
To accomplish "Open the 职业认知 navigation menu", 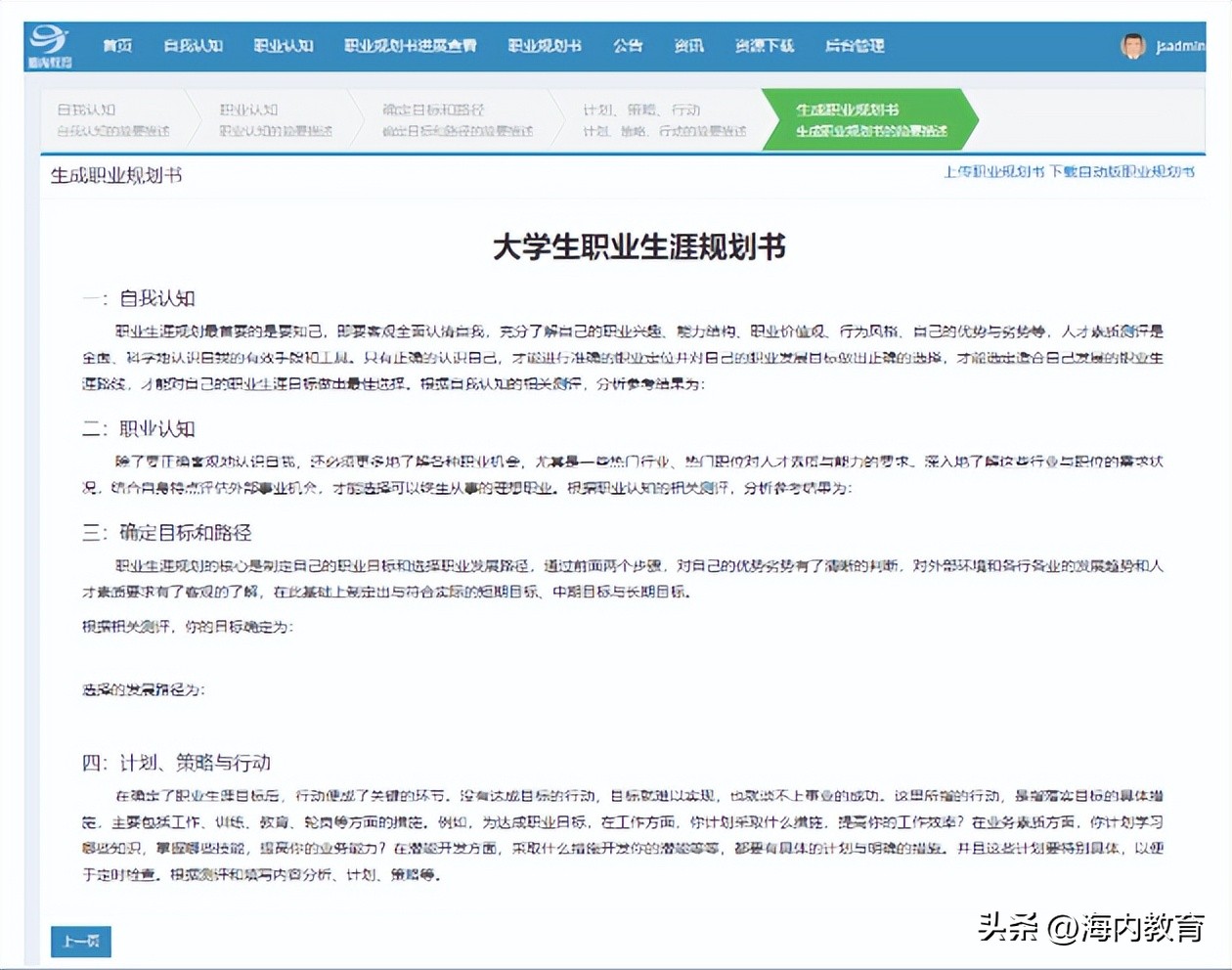I will (283, 45).
